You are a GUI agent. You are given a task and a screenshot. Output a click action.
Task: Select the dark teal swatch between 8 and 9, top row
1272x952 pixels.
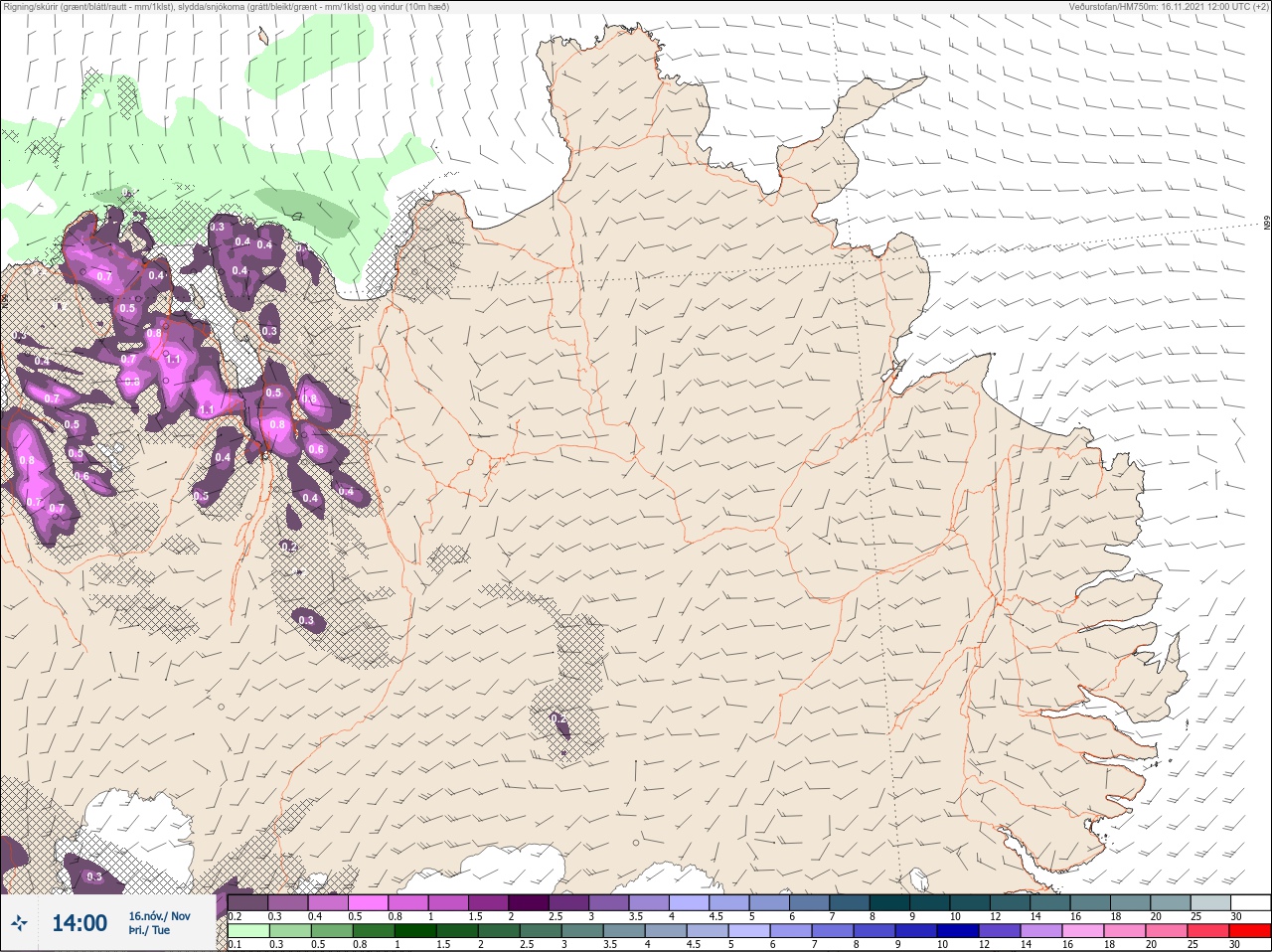889,902
